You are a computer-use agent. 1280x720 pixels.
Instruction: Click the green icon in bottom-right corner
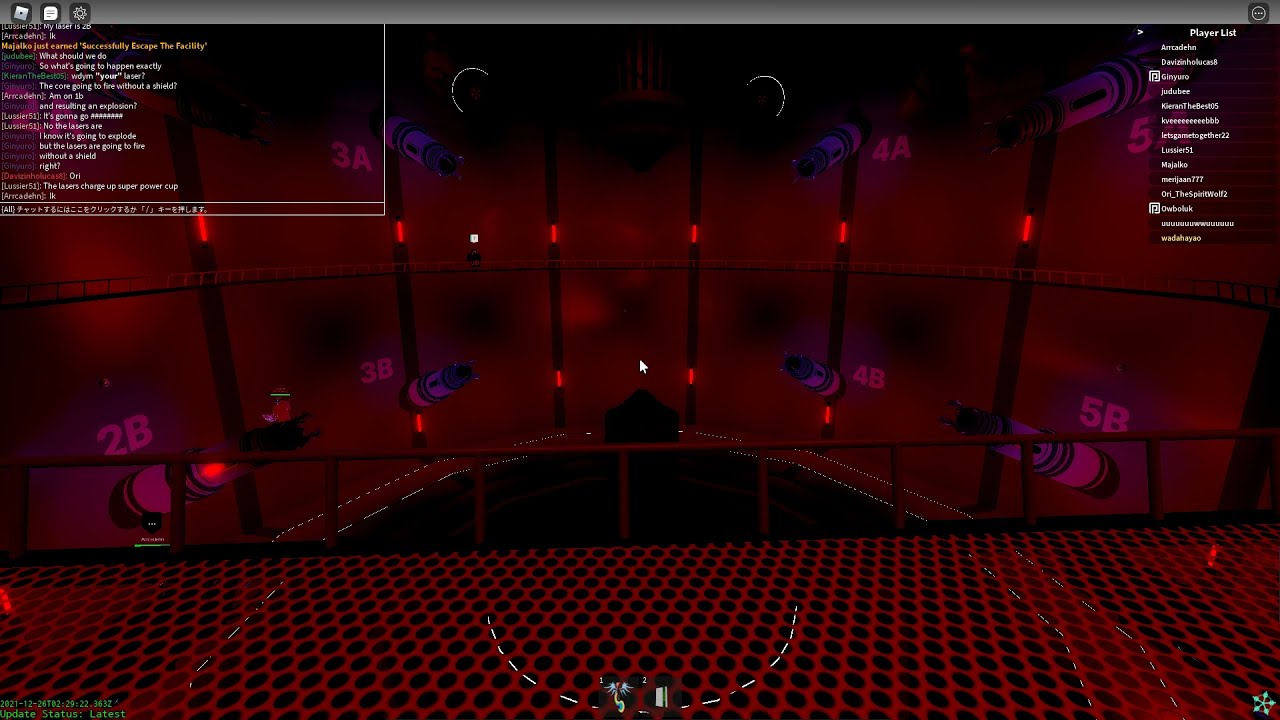click(1263, 702)
